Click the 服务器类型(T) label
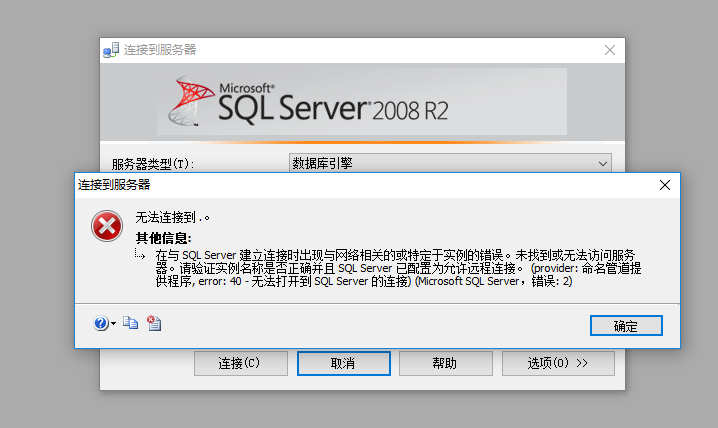This screenshot has height=428, width=718. pyautogui.click(x=153, y=163)
